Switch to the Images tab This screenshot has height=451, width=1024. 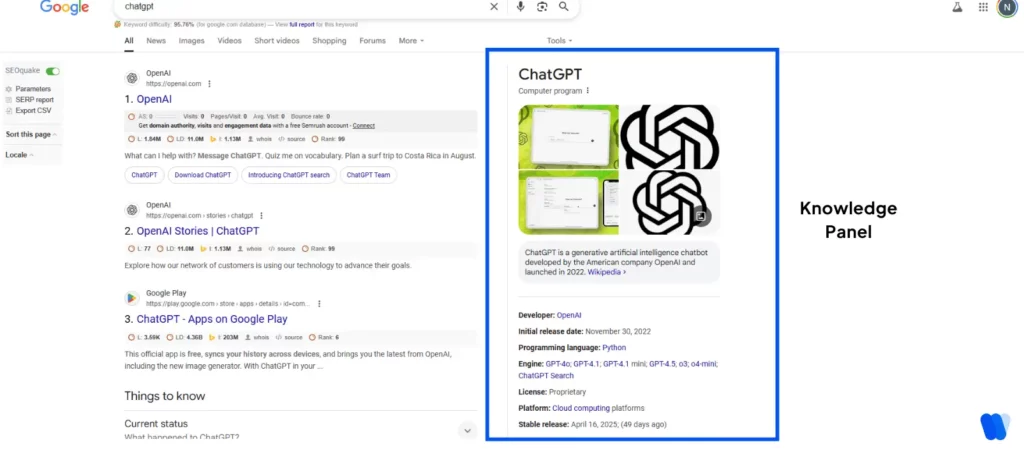(191, 40)
